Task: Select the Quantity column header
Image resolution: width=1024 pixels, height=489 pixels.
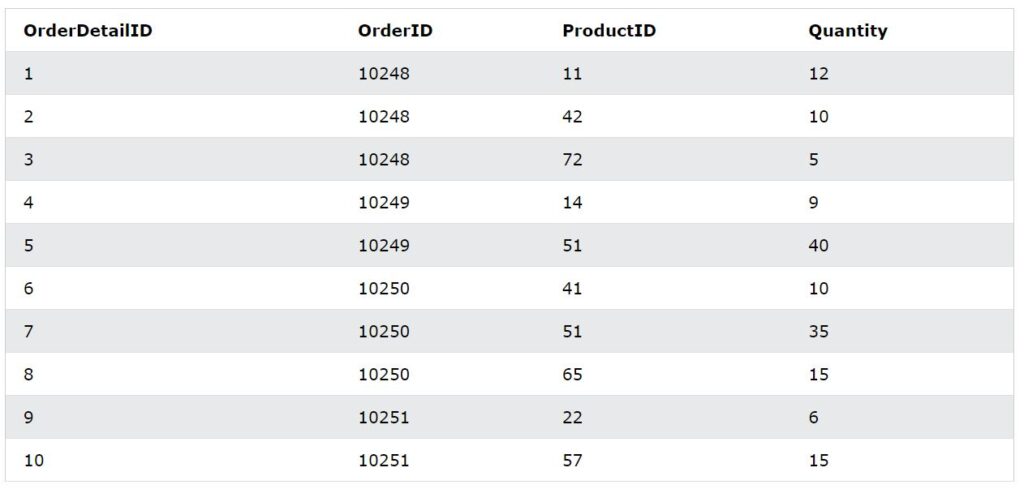Action: (x=848, y=31)
